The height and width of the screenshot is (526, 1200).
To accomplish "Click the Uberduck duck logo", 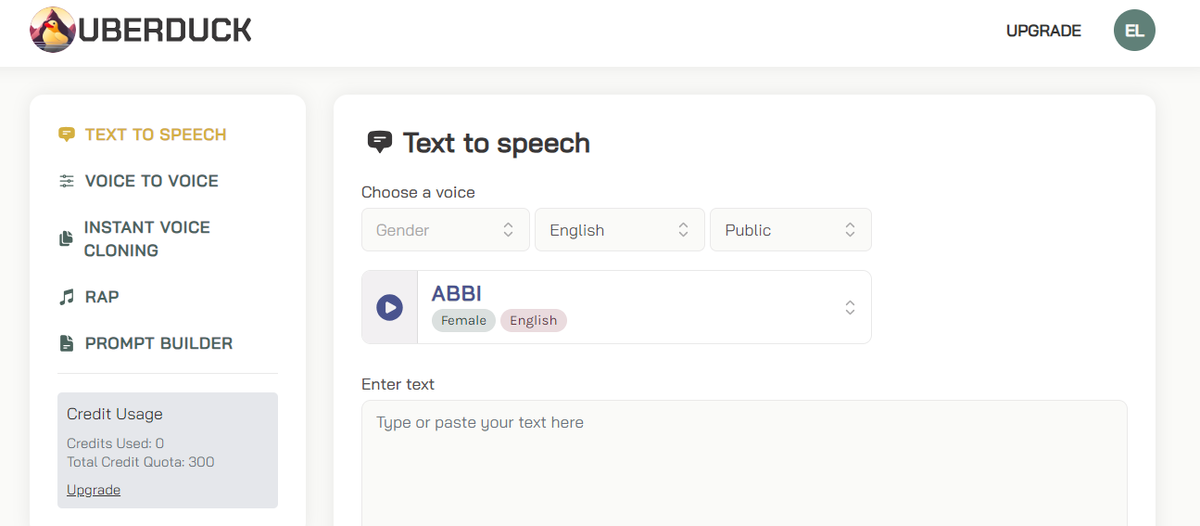I will point(52,30).
